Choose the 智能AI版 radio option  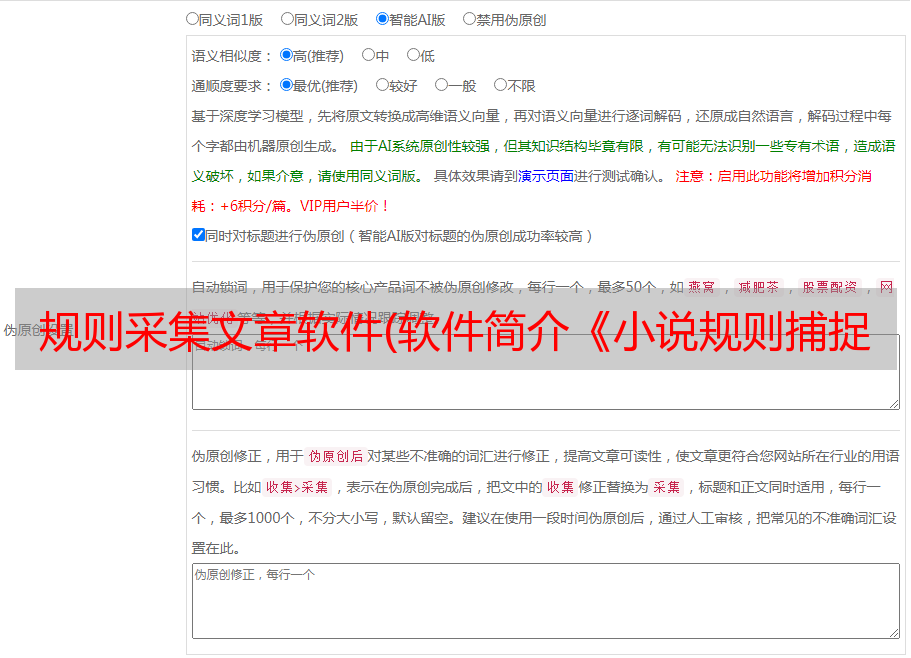(x=382, y=19)
